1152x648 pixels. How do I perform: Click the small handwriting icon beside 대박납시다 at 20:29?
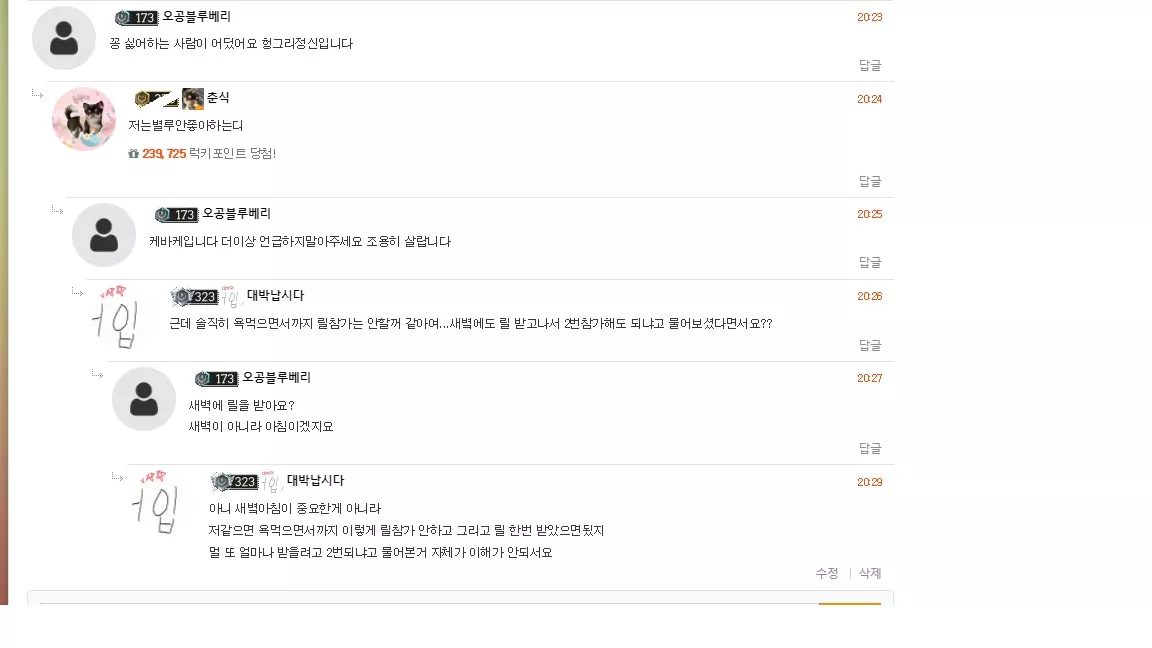point(270,482)
